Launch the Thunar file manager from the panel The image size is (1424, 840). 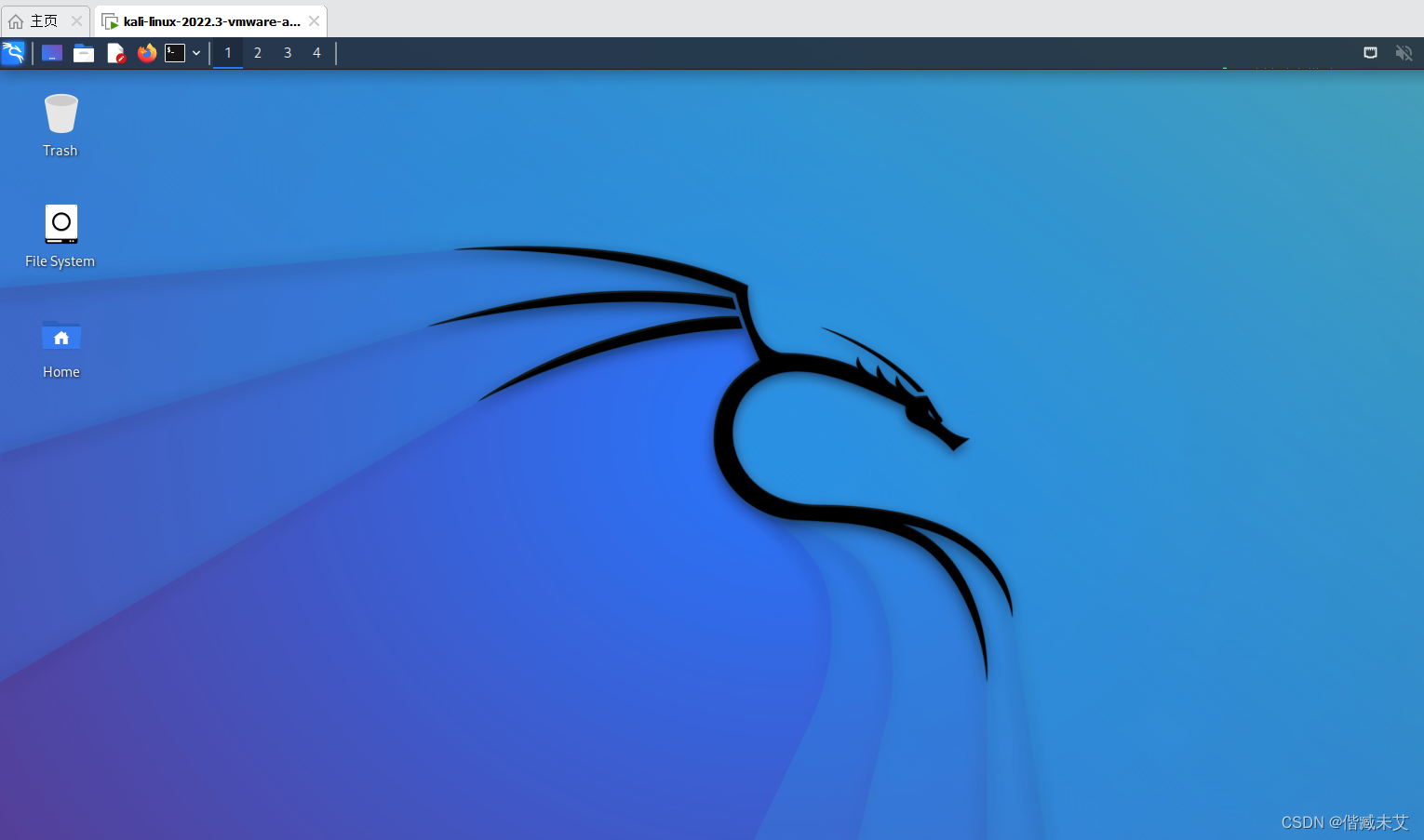point(83,53)
